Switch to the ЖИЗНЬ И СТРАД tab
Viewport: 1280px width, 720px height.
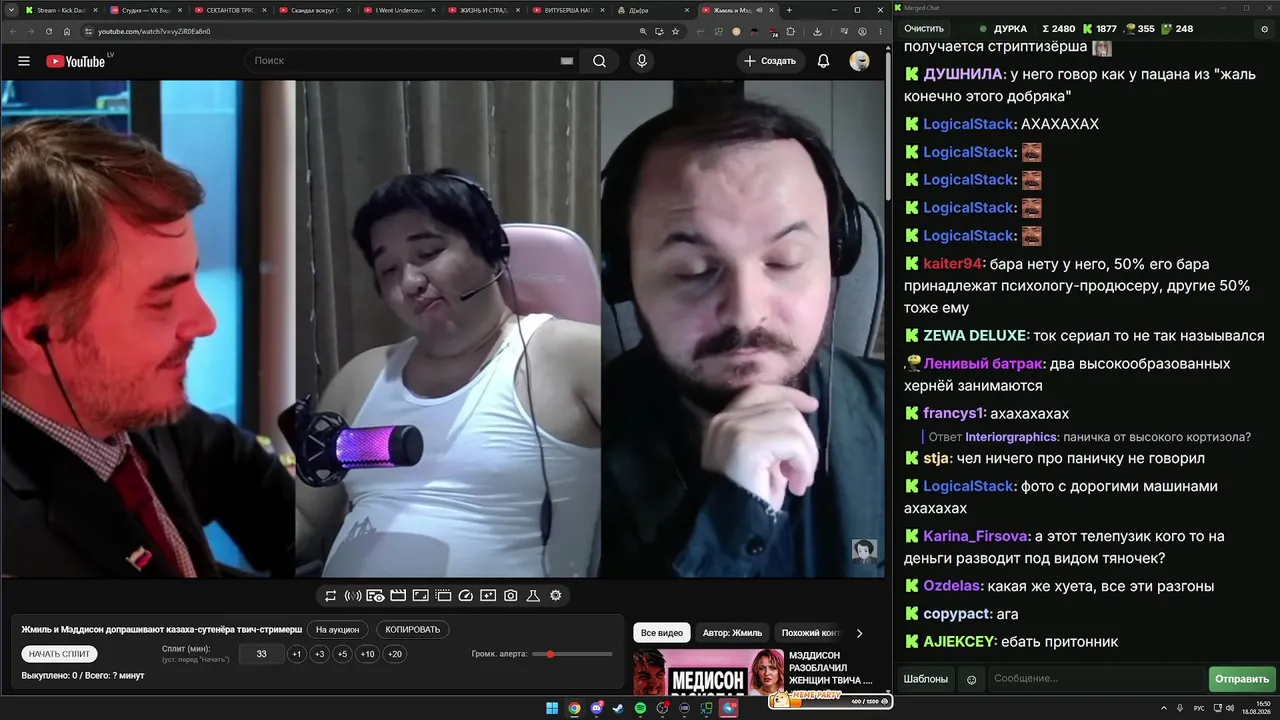coord(483,10)
